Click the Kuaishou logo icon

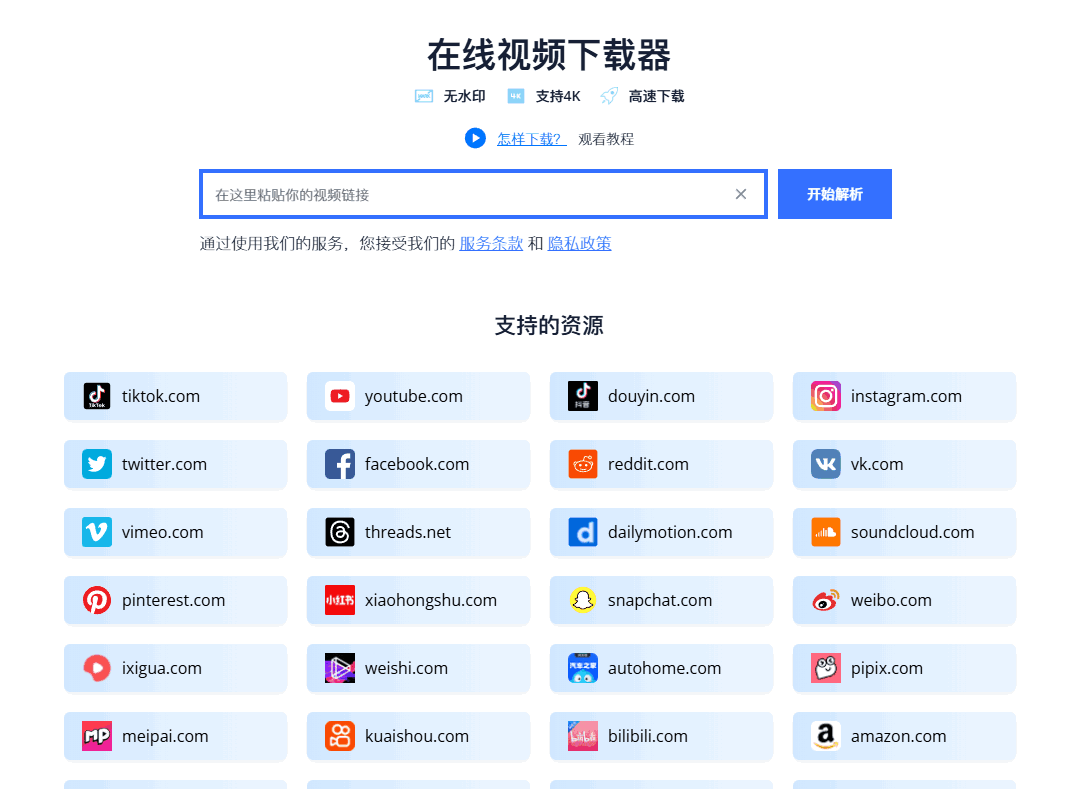pyautogui.click(x=340, y=736)
